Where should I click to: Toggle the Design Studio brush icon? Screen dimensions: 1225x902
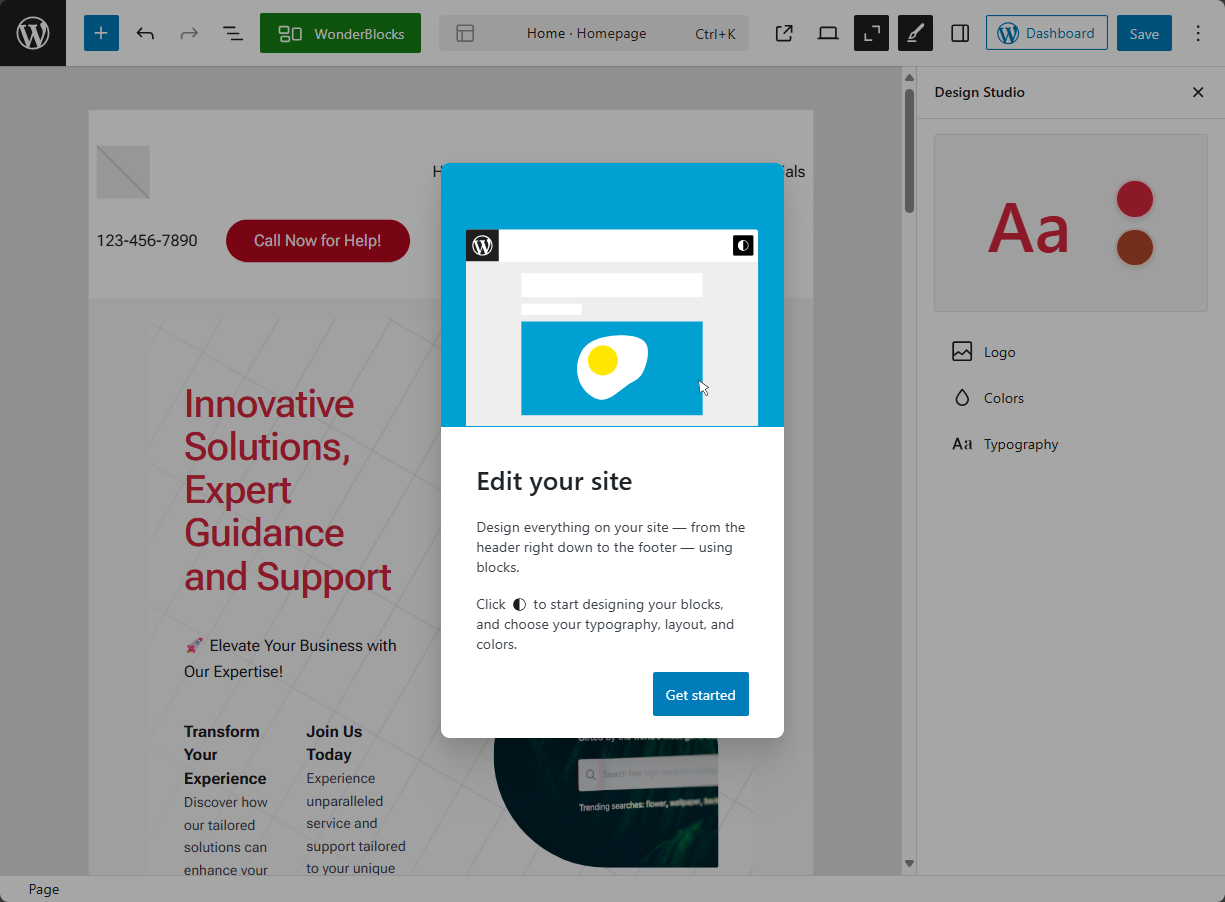tap(915, 33)
